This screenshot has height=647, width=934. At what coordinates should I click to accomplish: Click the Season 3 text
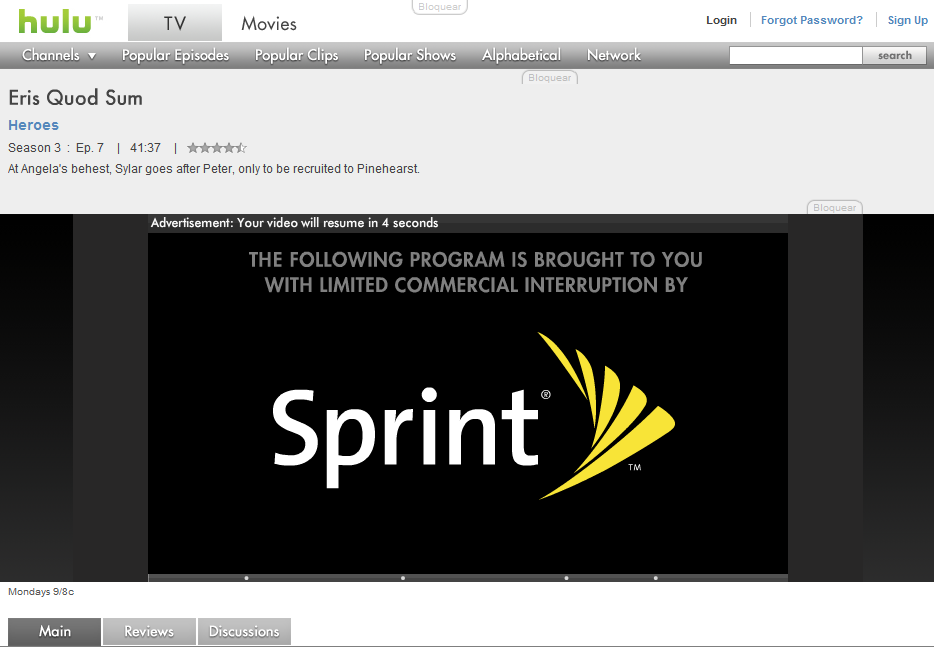(x=35, y=148)
